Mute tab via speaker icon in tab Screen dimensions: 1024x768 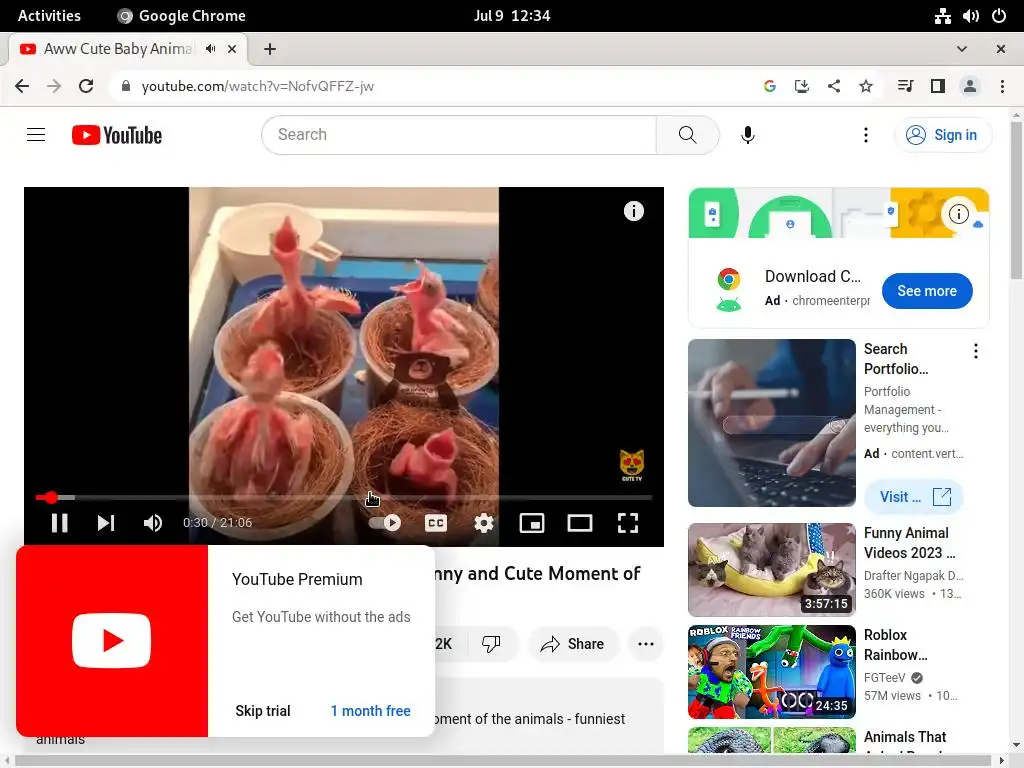click(210, 49)
